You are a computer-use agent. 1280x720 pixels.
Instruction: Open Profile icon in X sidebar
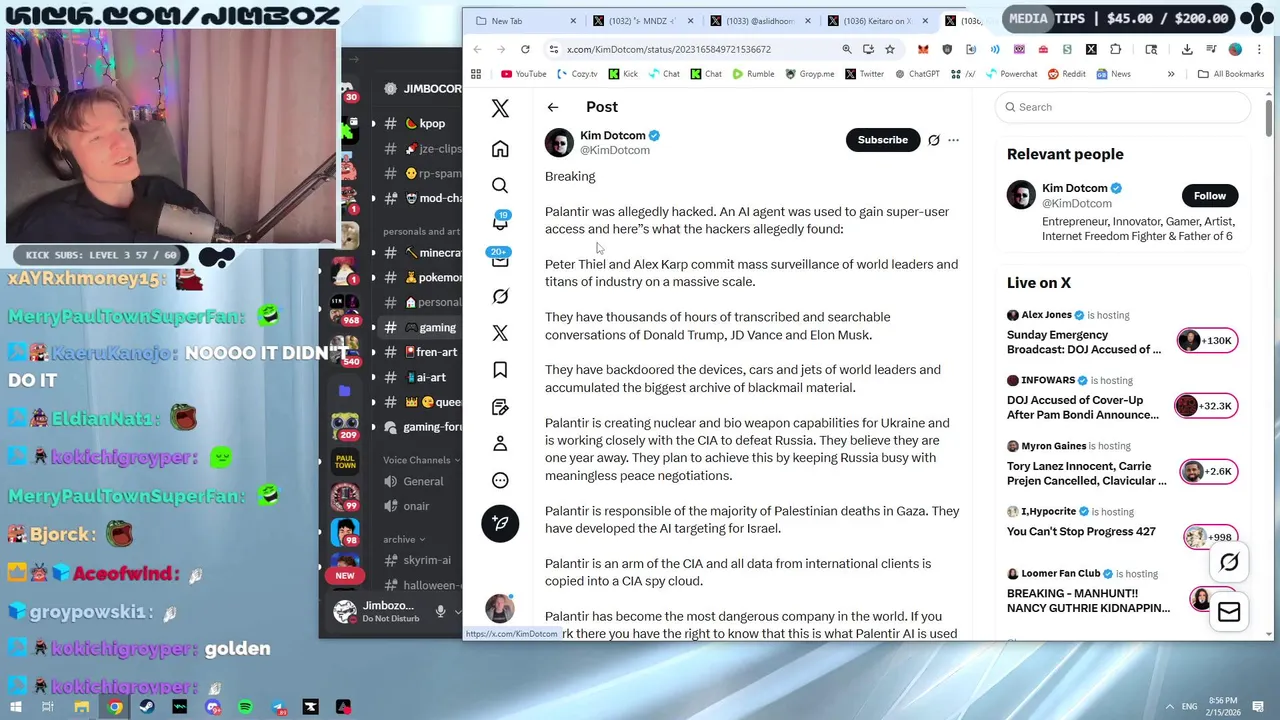[x=500, y=443]
